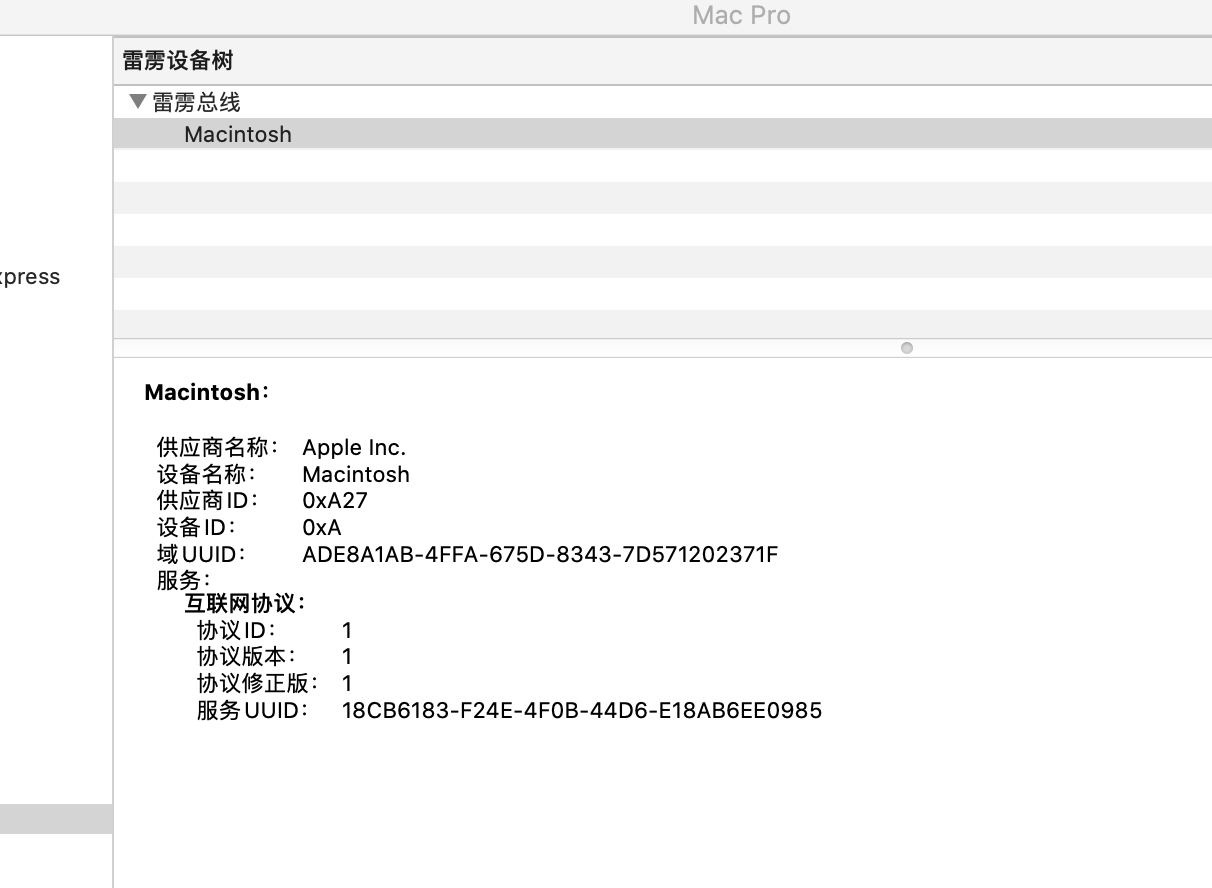
Task: Click the 18CB6183 service UUID value
Action: click(x=582, y=711)
